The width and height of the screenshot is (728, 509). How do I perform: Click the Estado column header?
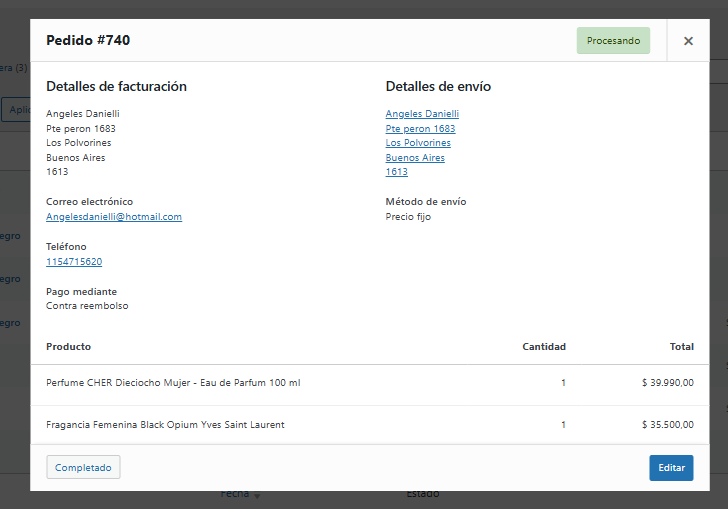[422, 495]
